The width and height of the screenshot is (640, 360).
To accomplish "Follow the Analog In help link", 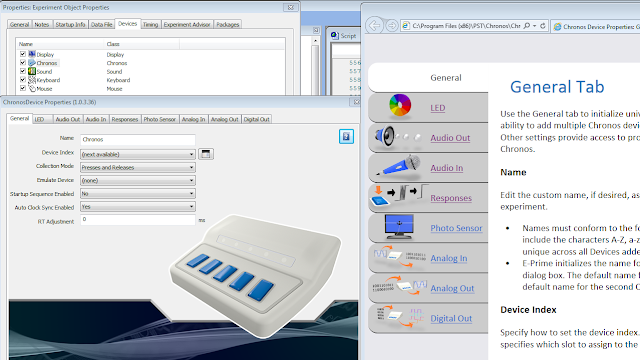I will 449,258.
